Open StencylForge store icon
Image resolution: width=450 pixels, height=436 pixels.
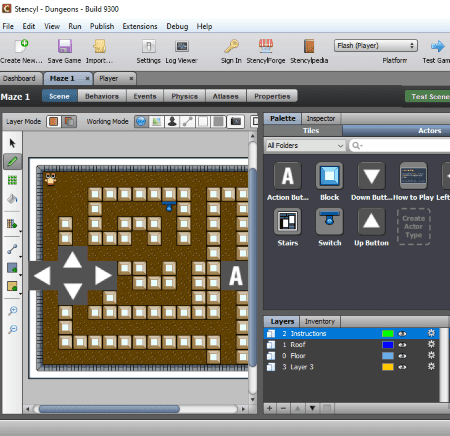click(x=266, y=46)
